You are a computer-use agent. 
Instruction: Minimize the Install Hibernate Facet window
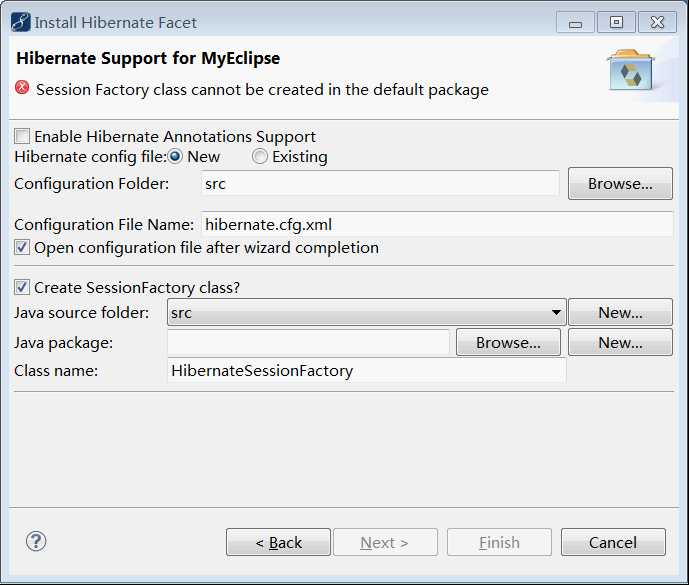575,22
